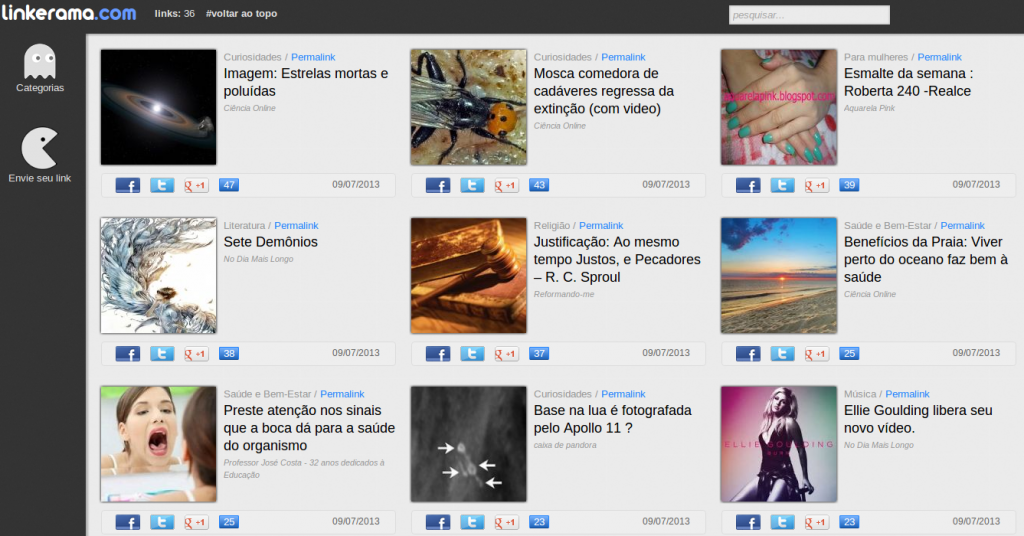Focus the pesquisar search field
1024x536 pixels.
[x=809, y=15]
